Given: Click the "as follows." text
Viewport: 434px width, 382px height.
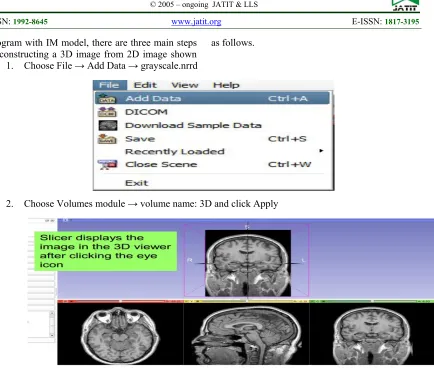Looking at the screenshot, I should [x=233, y=43].
